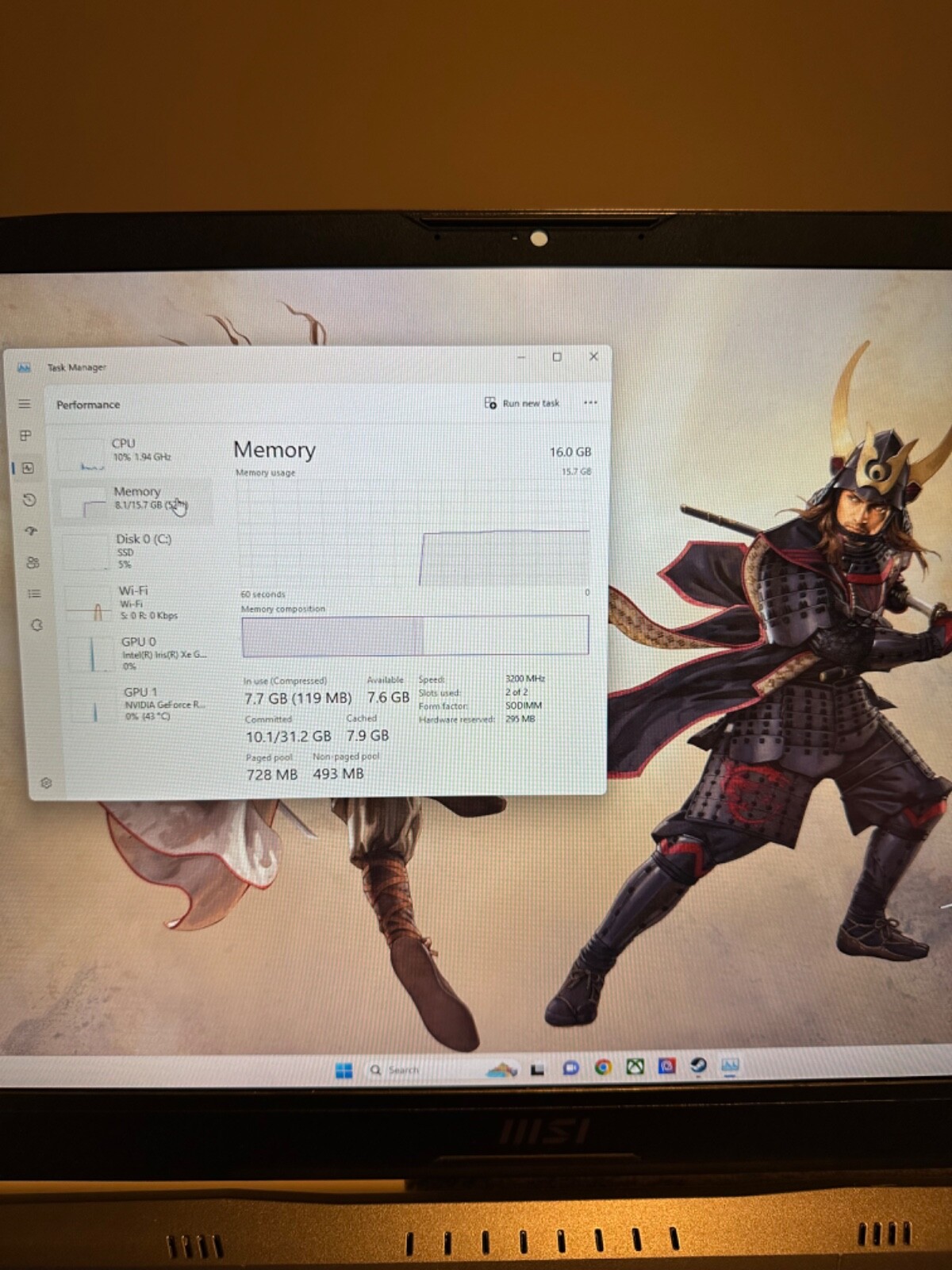Click the '7.6 GB' available value

coord(388,698)
